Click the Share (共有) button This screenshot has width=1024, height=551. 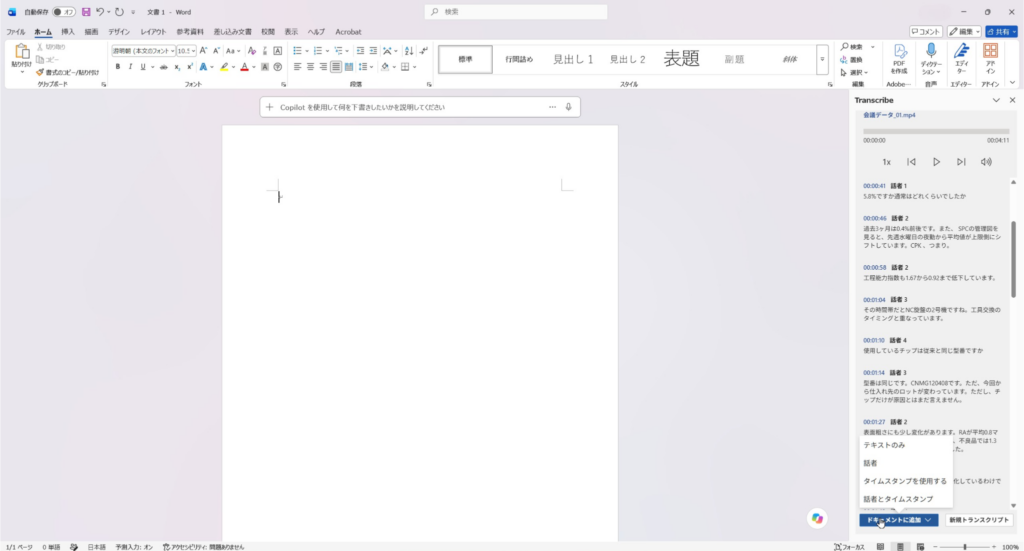coord(1001,31)
